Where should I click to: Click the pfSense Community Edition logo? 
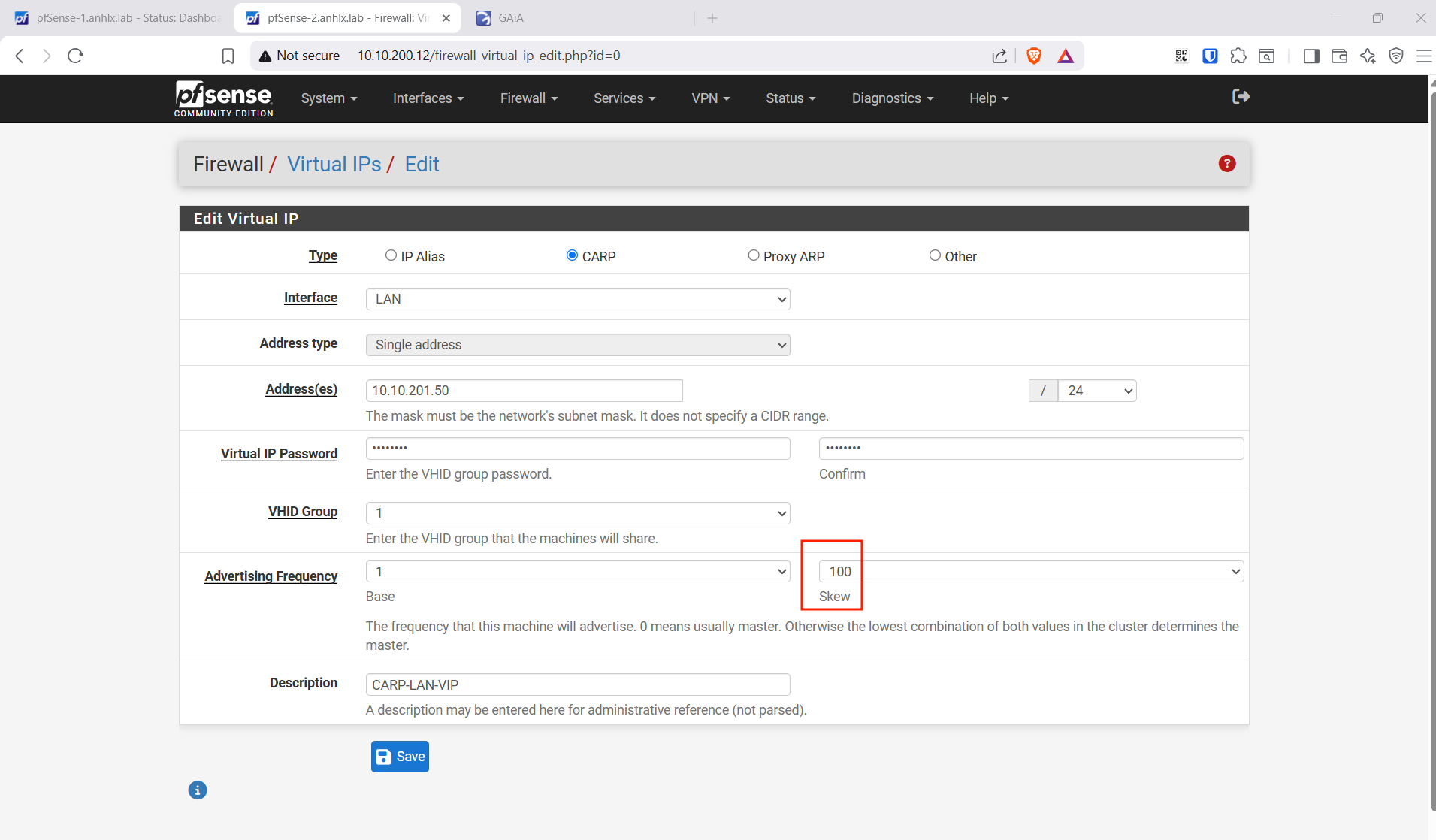223,98
